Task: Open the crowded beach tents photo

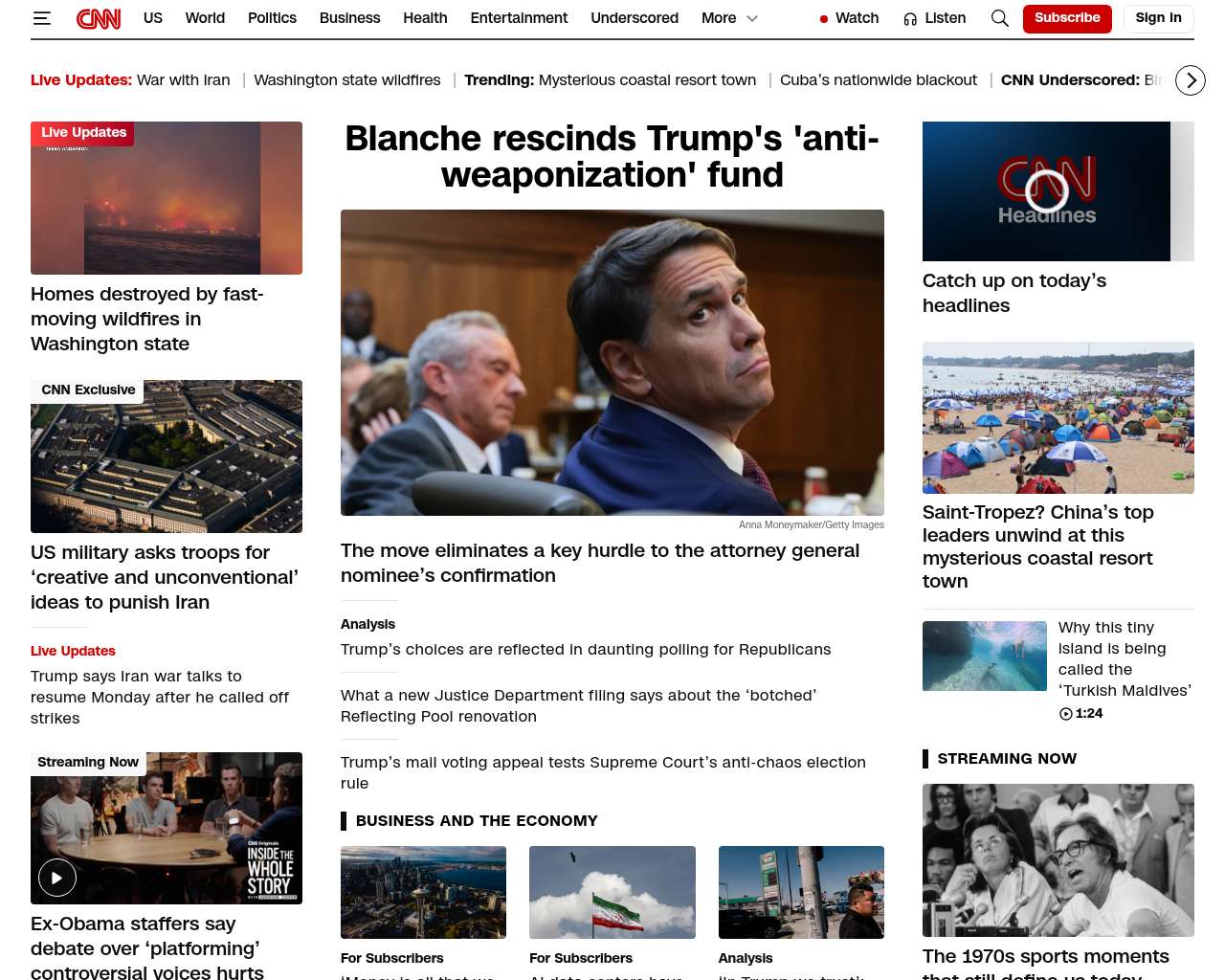Action: pyautogui.click(x=1058, y=417)
